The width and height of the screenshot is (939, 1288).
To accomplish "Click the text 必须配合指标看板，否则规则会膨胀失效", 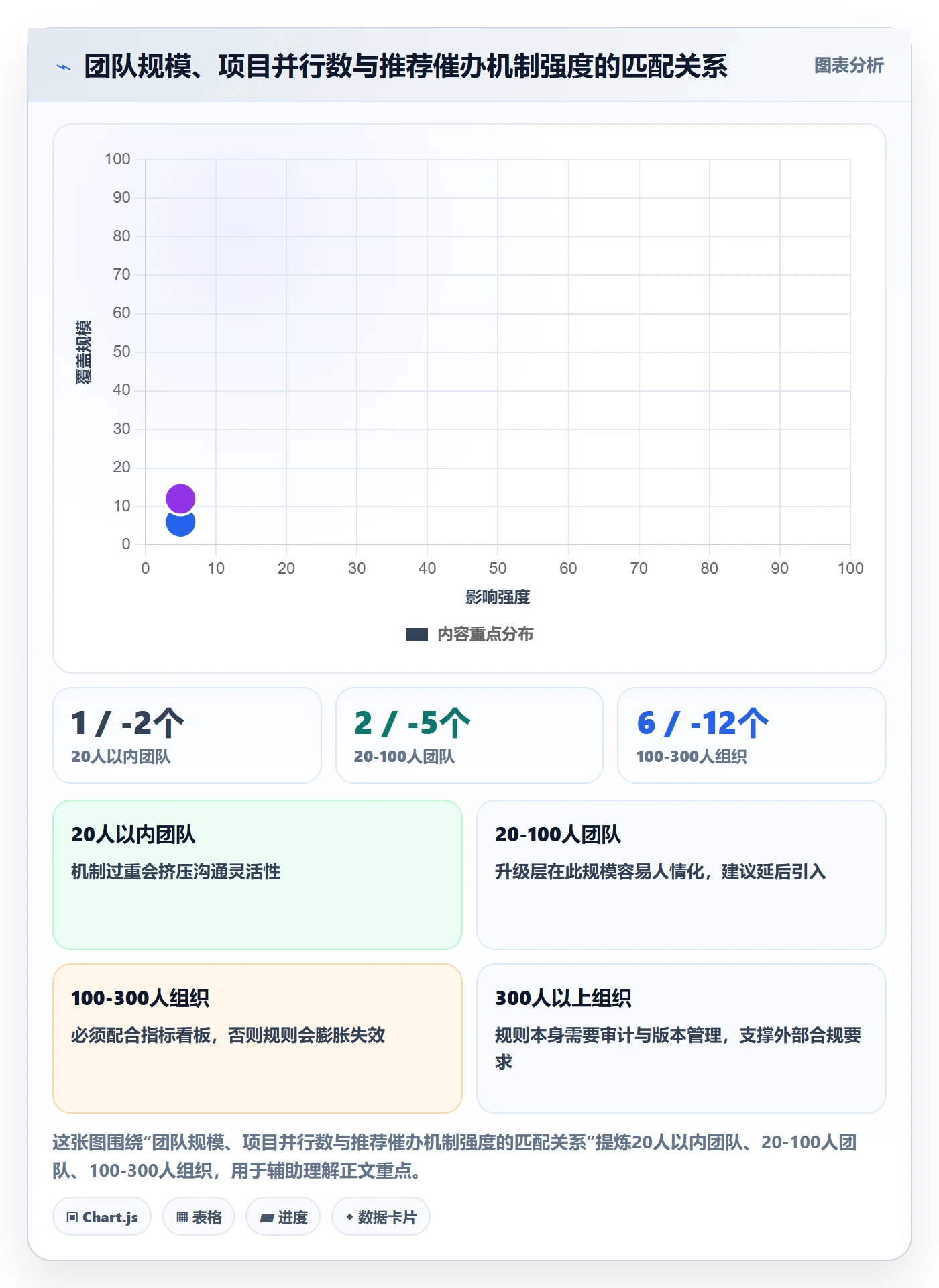I will 228,1035.
